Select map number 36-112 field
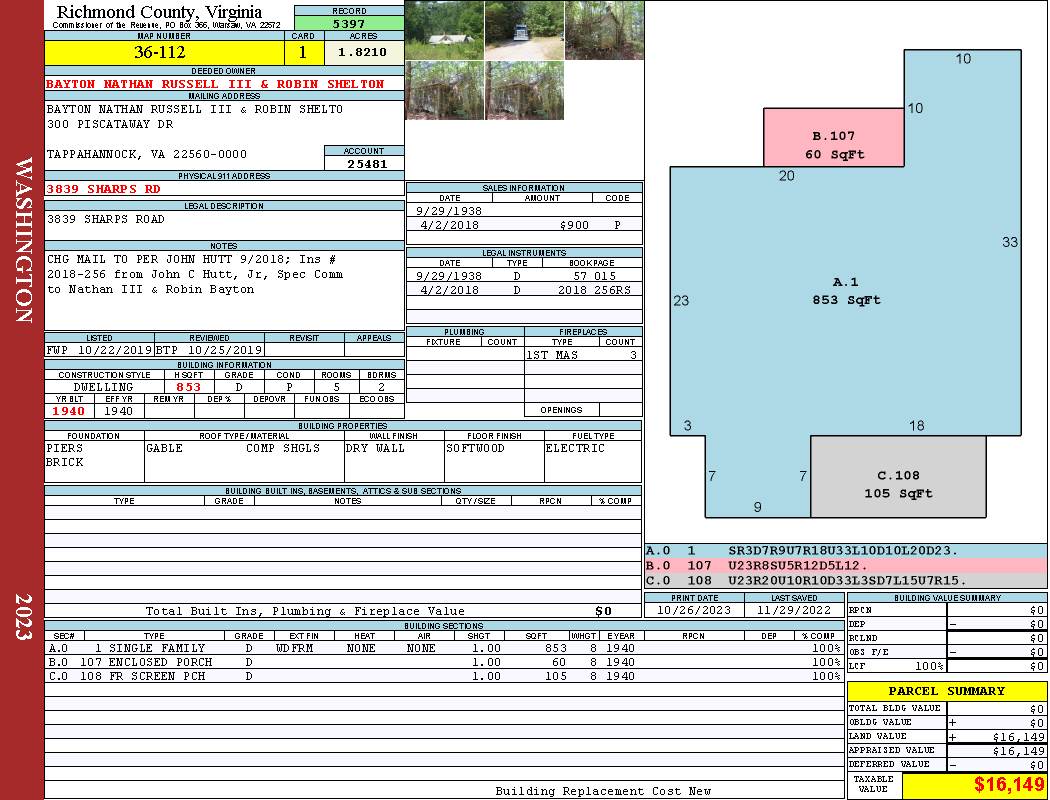This screenshot has height=800, width=1050. click(165, 52)
